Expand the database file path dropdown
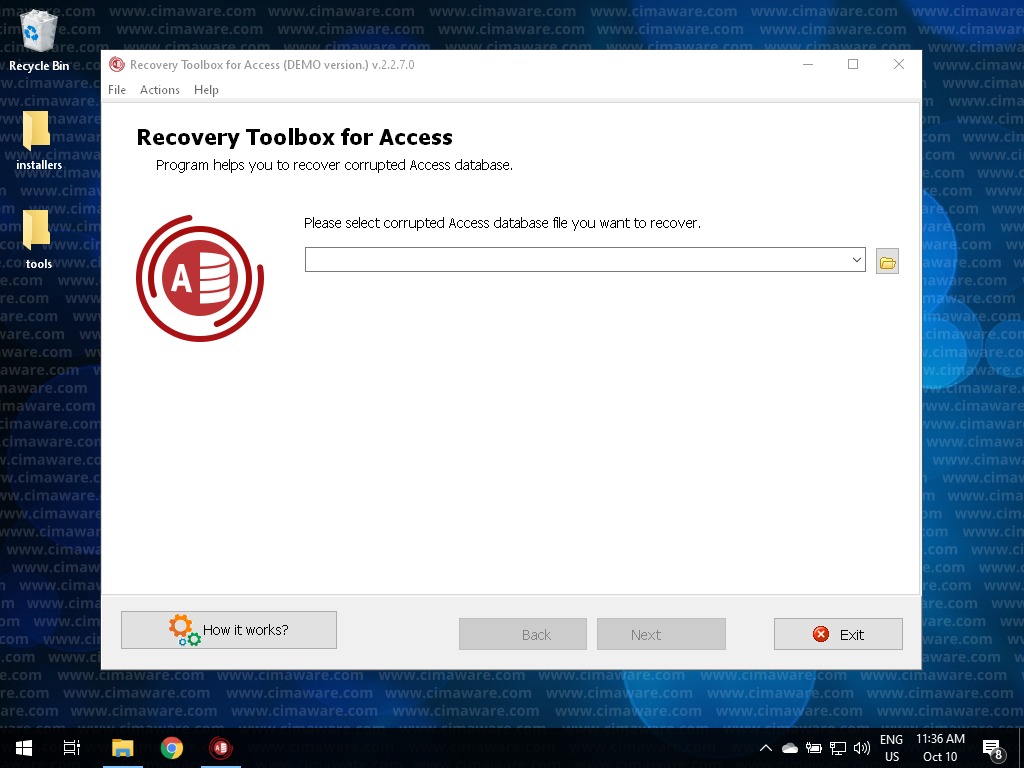This screenshot has width=1024, height=768. (856, 260)
